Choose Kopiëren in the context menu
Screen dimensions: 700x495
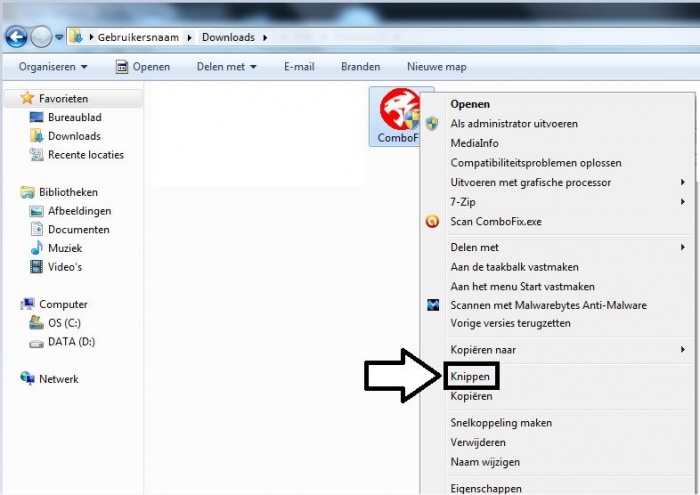click(x=471, y=396)
